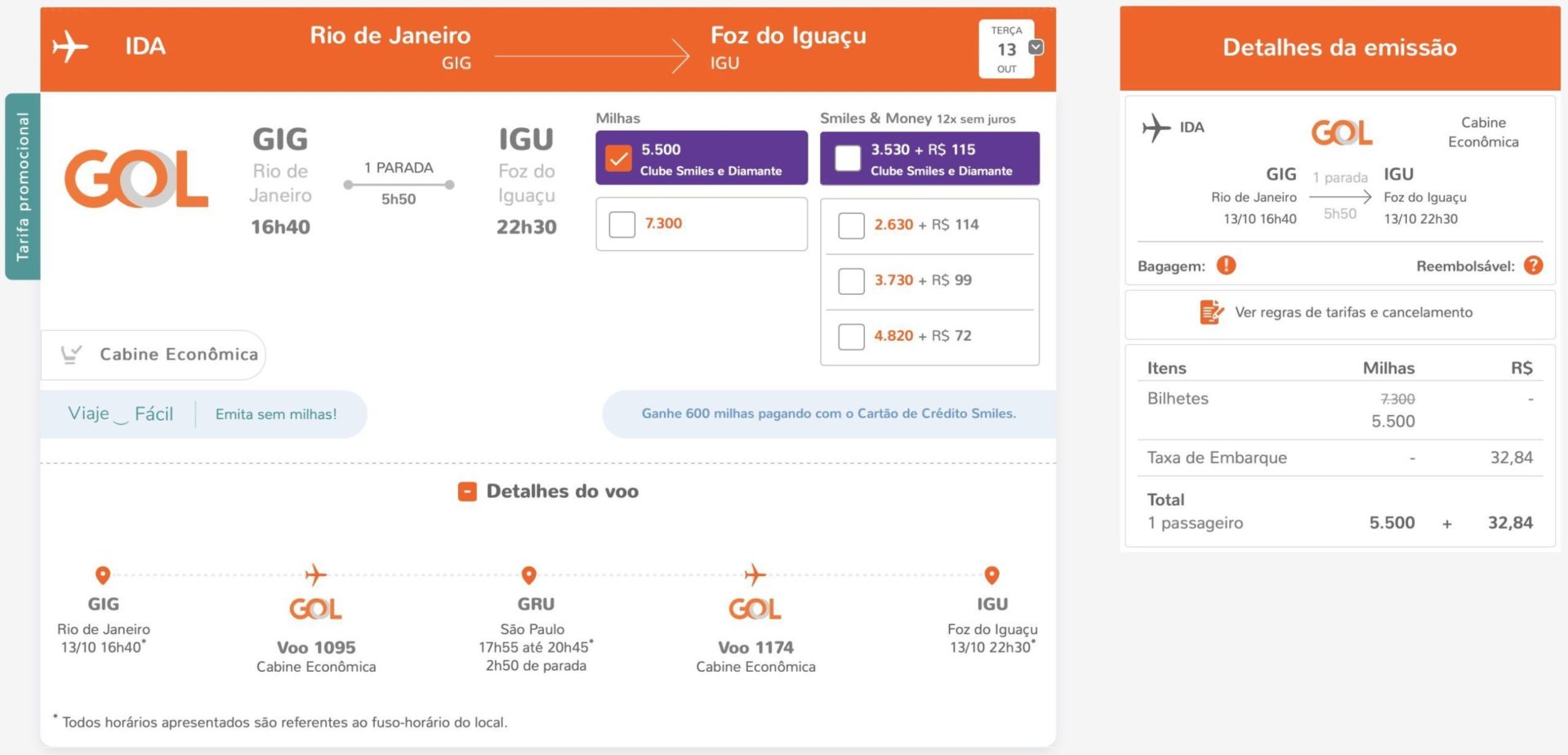Click the GOL logo for Voo 1174
This screenshot has height=755, width=1568.
click(755, 609)
